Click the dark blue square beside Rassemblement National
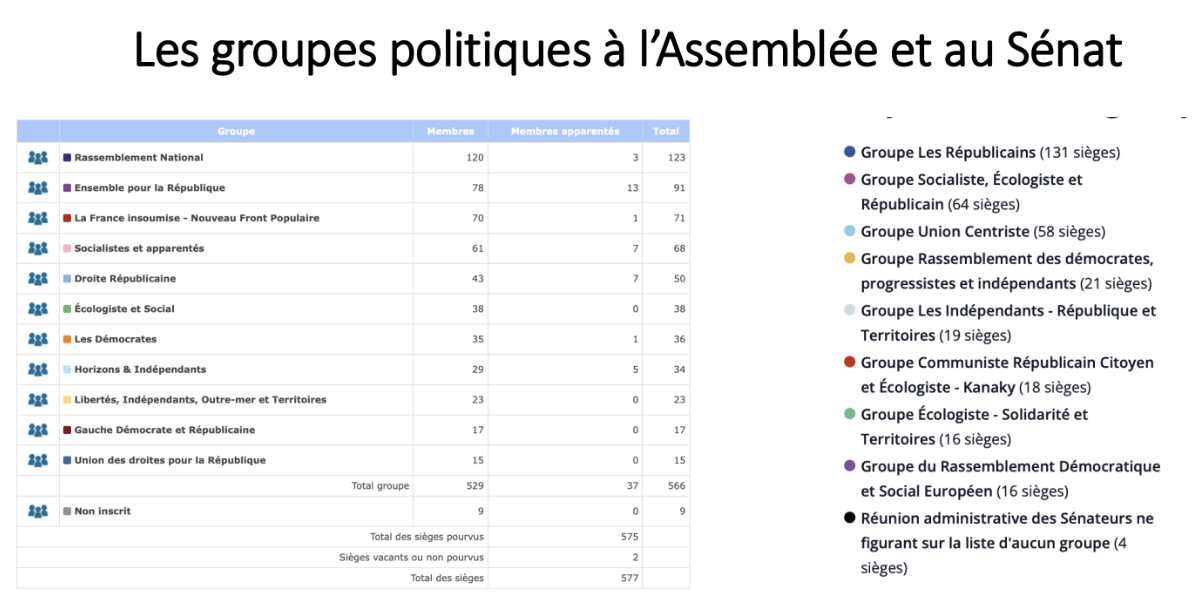1196x608 pixels. tap(67, 158)
